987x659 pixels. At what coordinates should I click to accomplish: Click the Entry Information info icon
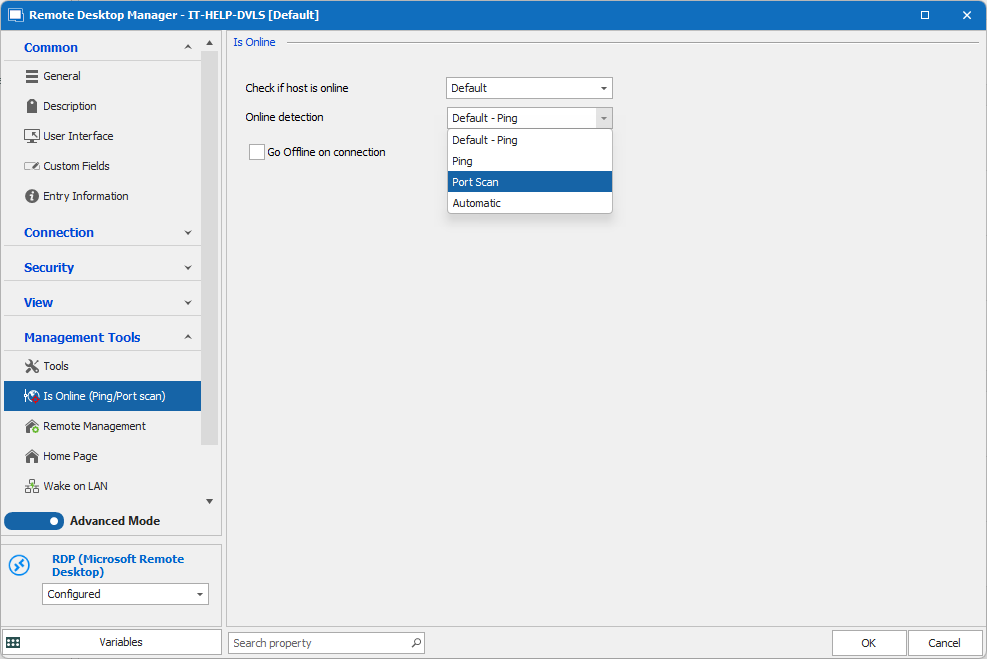coord(32,196)
